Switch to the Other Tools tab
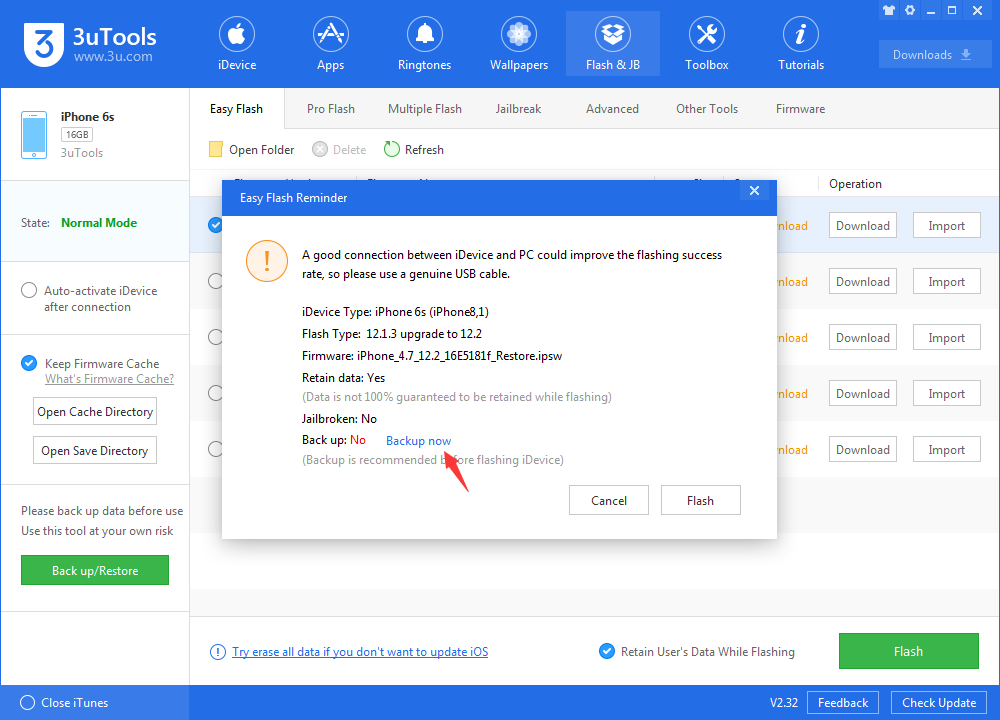 click(707, 109)
